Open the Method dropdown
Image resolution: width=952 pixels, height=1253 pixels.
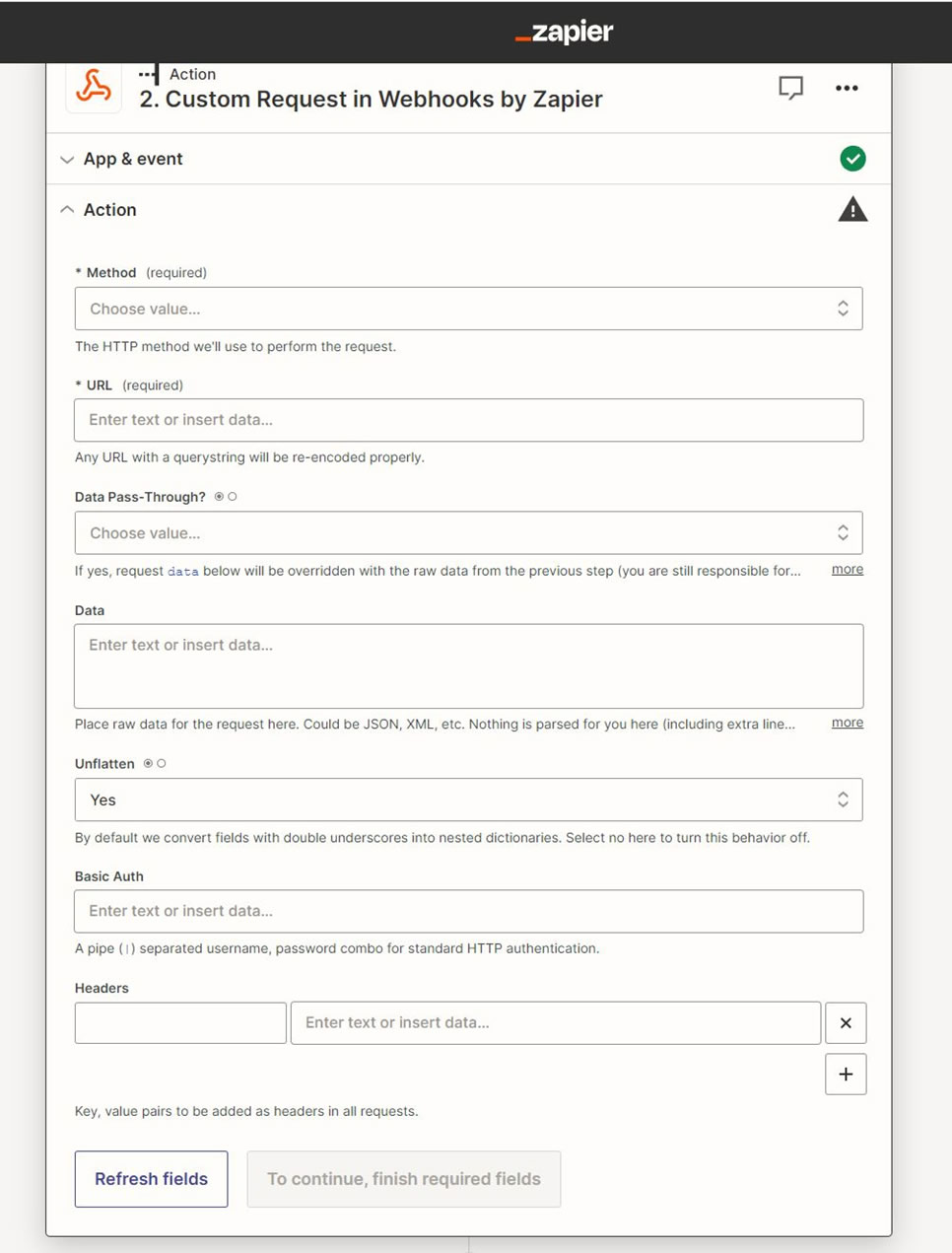[x=468, y=309]
